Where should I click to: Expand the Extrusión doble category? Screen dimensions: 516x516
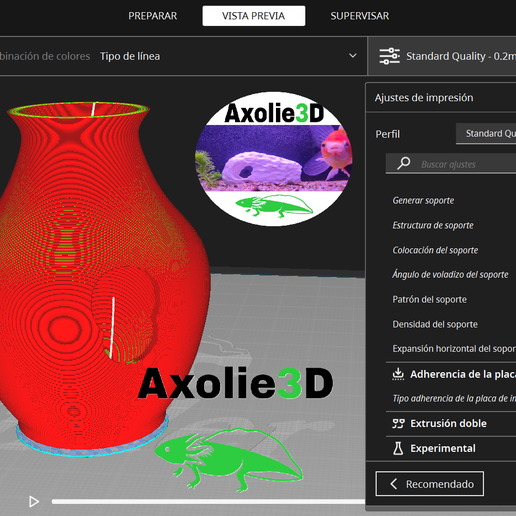click(451, 423)
